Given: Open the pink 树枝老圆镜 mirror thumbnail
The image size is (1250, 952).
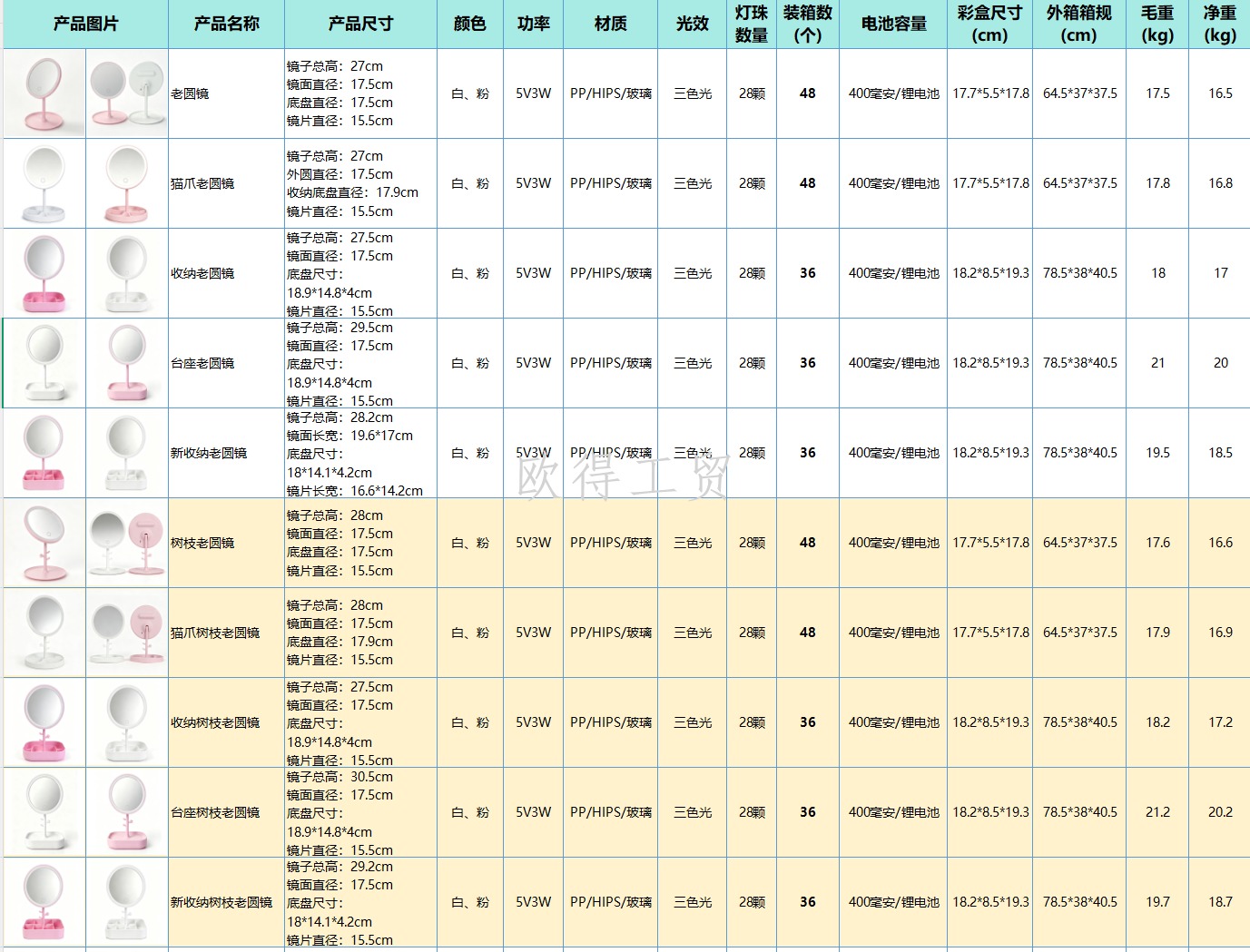Looking at the screenshot, I should (x=44, y=543).
